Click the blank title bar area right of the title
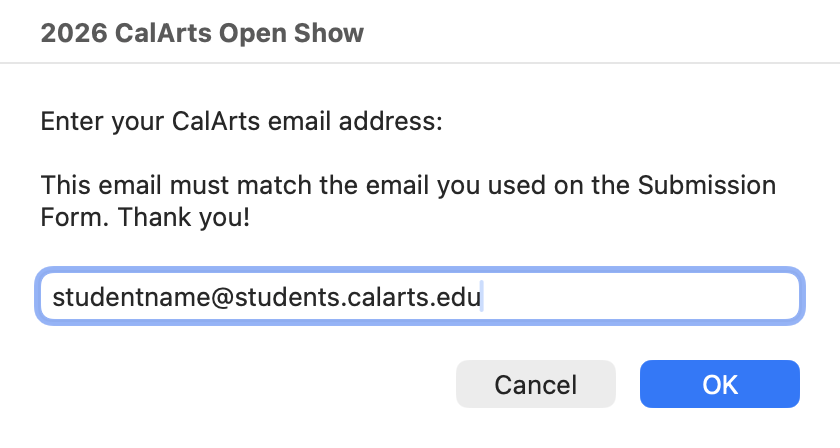 coord(600,34)
